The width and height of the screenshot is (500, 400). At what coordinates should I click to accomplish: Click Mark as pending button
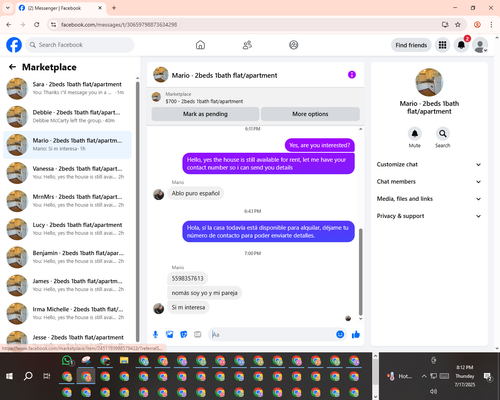tap(205, 114)
